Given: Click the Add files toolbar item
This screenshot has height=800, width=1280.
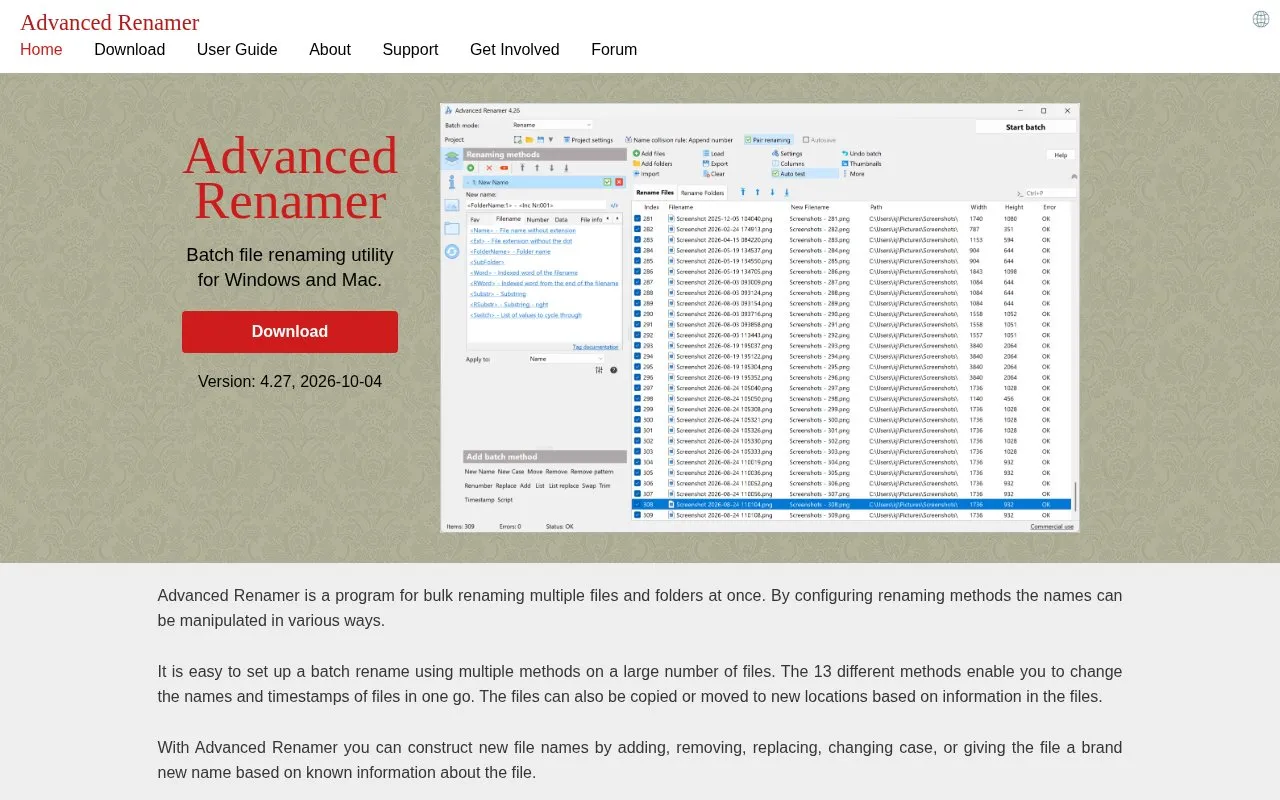Looking at the screenshot, I should click(649, 154).
